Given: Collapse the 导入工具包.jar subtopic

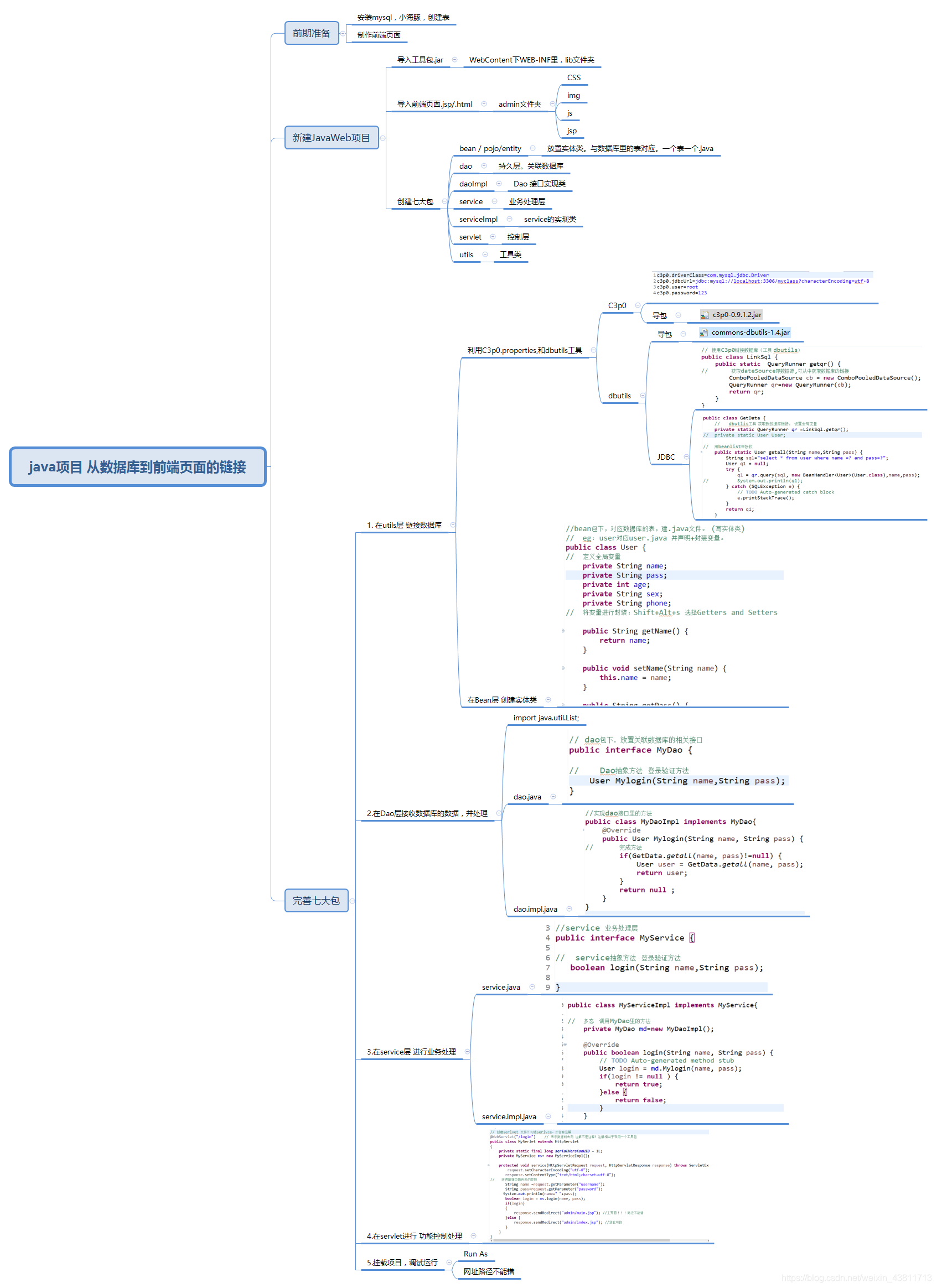Looking at the screenshot, I should [x=454, y=60].
